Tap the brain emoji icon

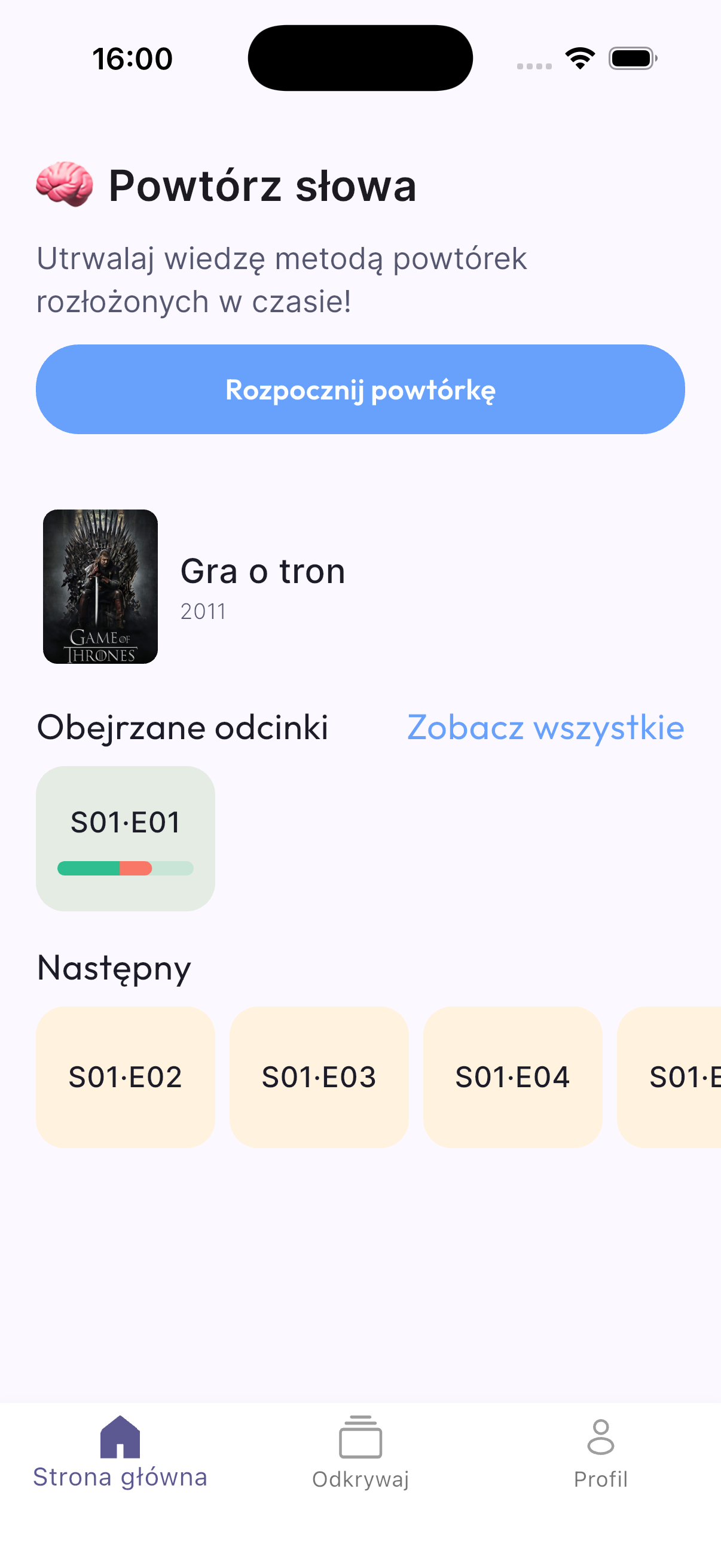click(x=65, y=184)
